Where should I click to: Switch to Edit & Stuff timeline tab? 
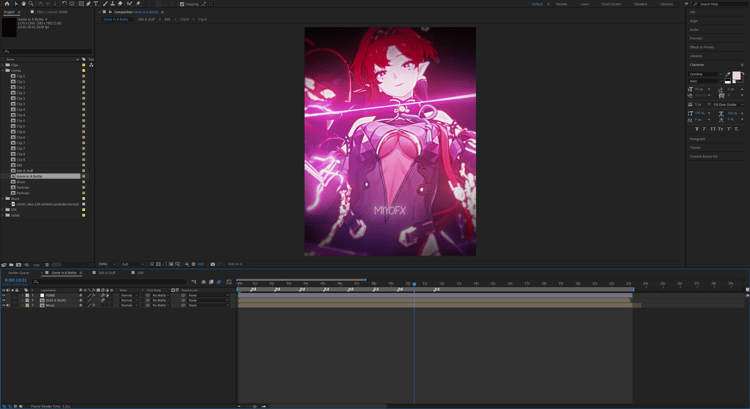(107, 273)
